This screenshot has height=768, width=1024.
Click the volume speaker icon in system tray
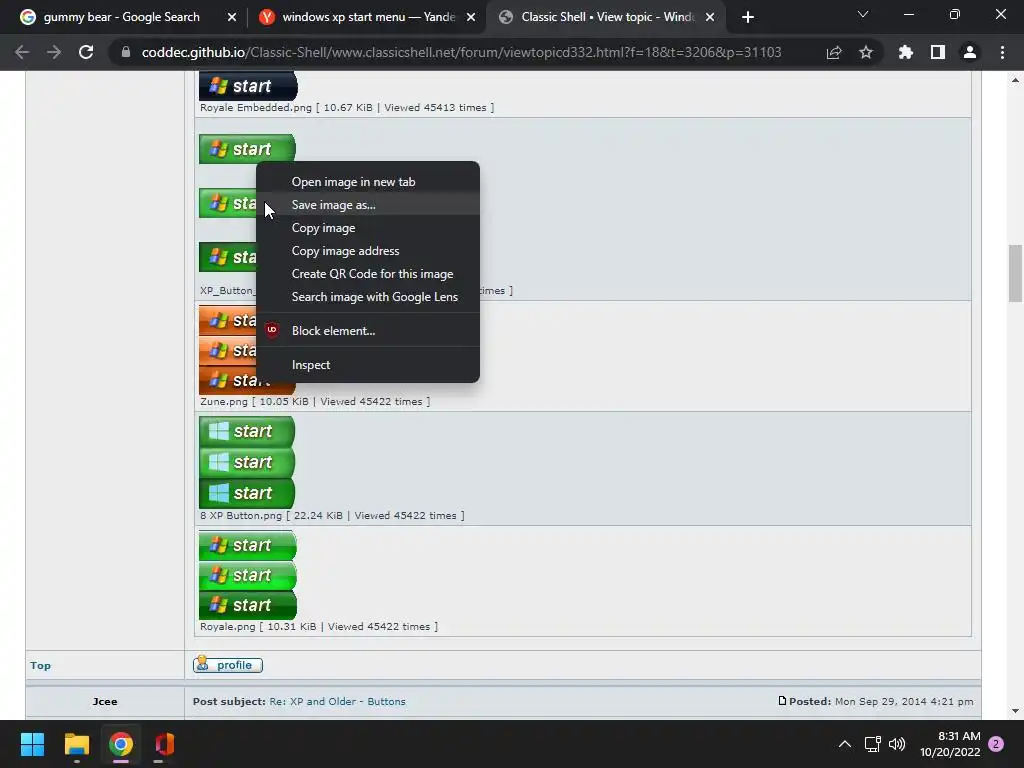897,744
